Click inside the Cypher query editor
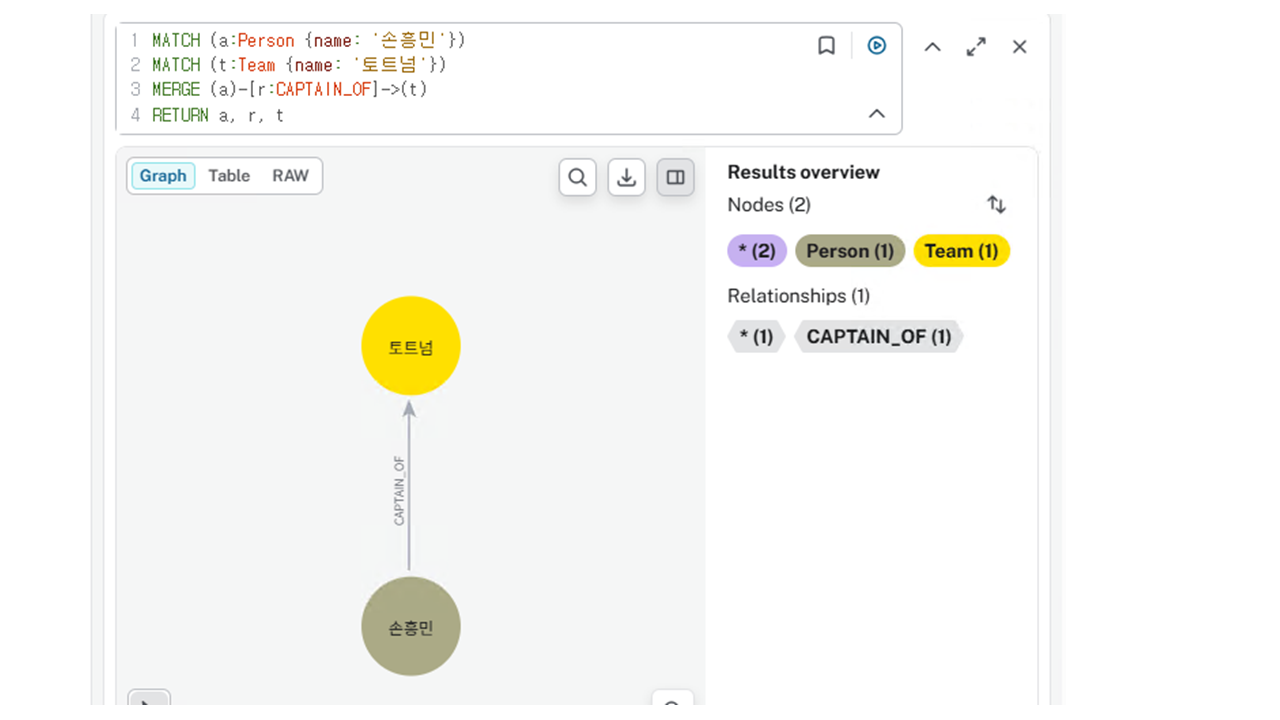Viewport: 1280px width, 720px height. 500,78
